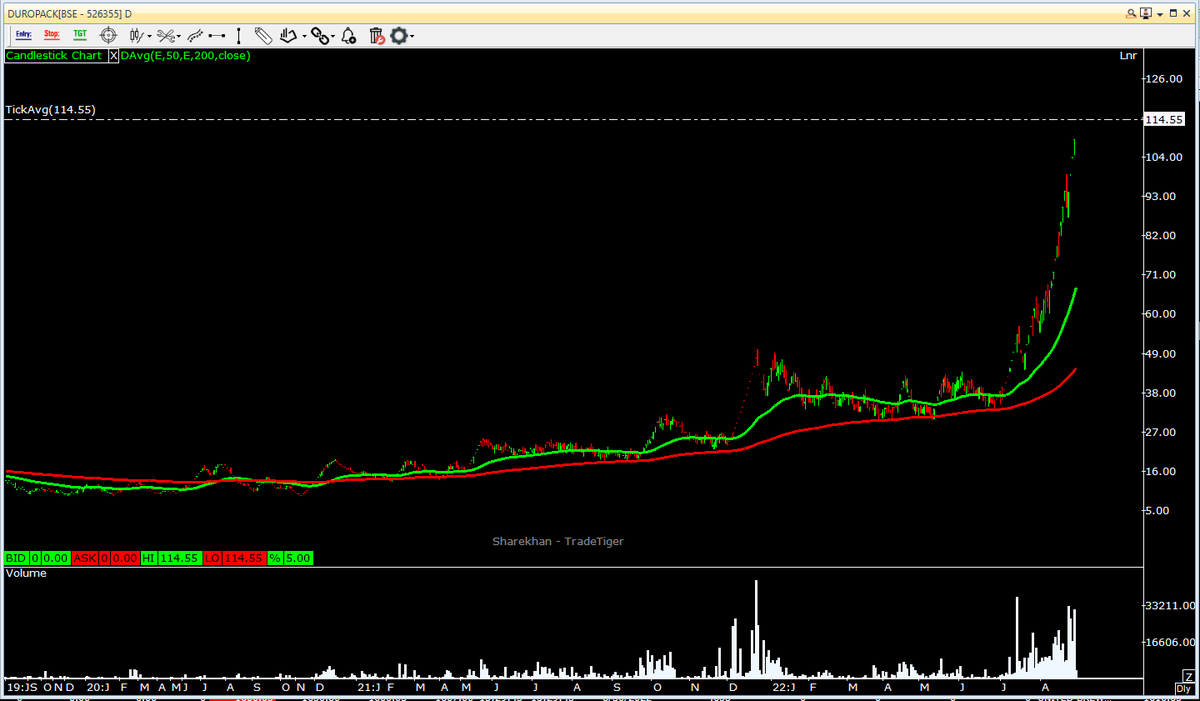Select the vertical line tool
The image size is (1200, 701).
[x=238, y=35]
